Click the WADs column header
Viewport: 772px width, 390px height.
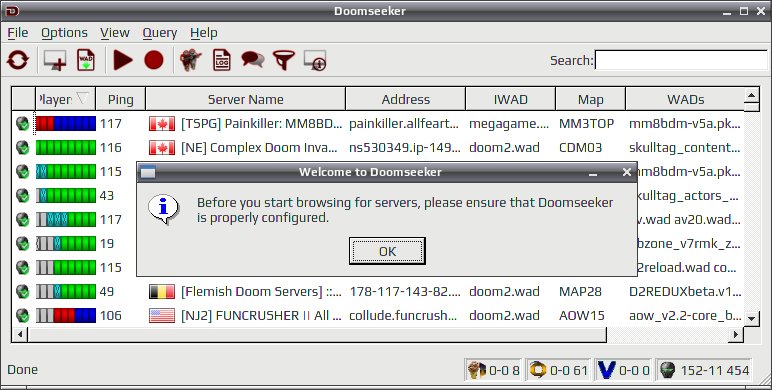[x=685, y=99]
